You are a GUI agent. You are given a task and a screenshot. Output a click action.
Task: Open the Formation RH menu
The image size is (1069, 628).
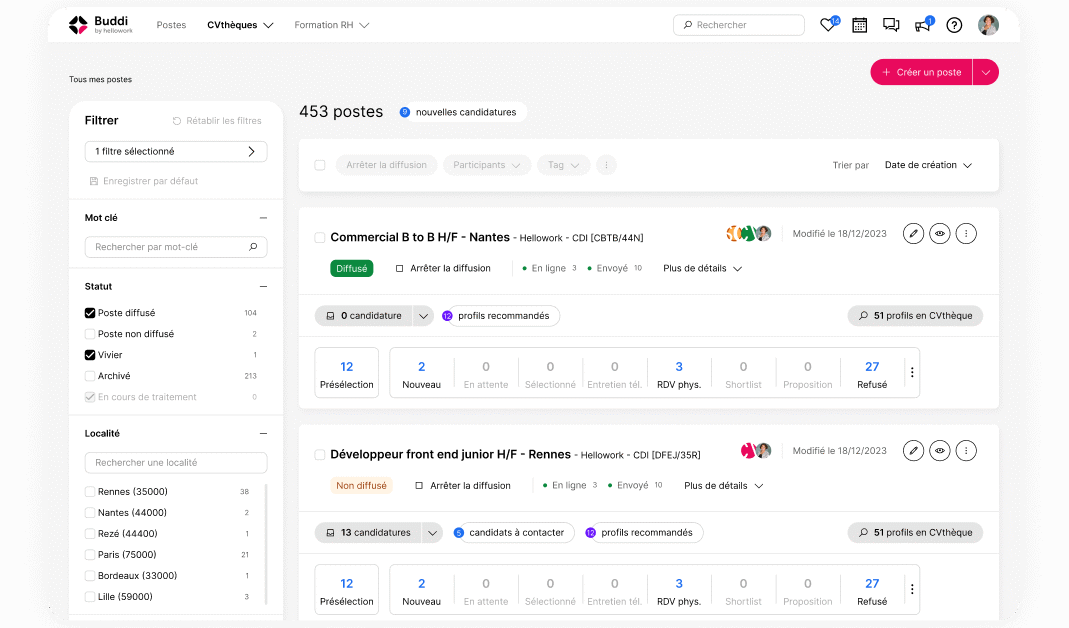click(331, 24)
